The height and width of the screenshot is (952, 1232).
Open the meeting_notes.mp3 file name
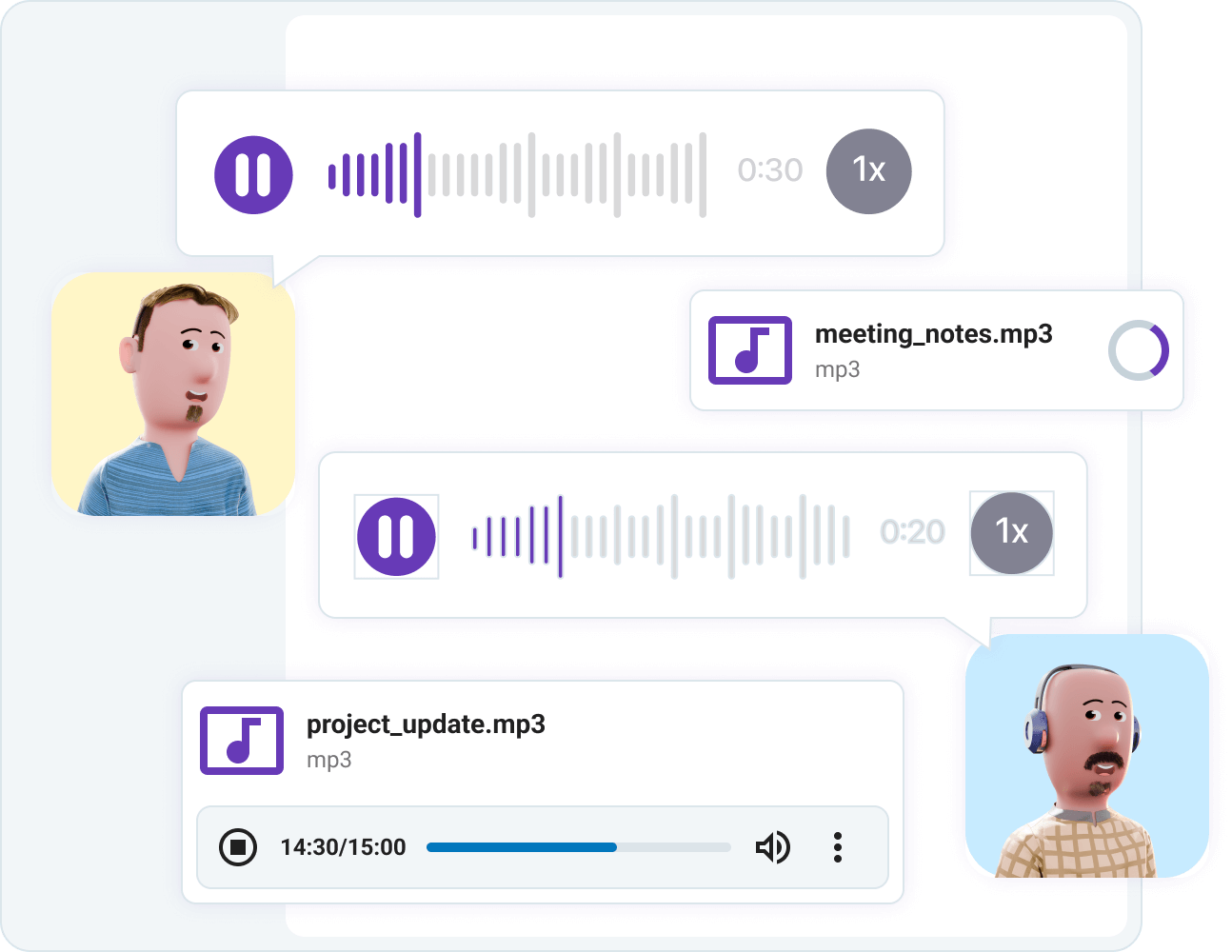933,334
